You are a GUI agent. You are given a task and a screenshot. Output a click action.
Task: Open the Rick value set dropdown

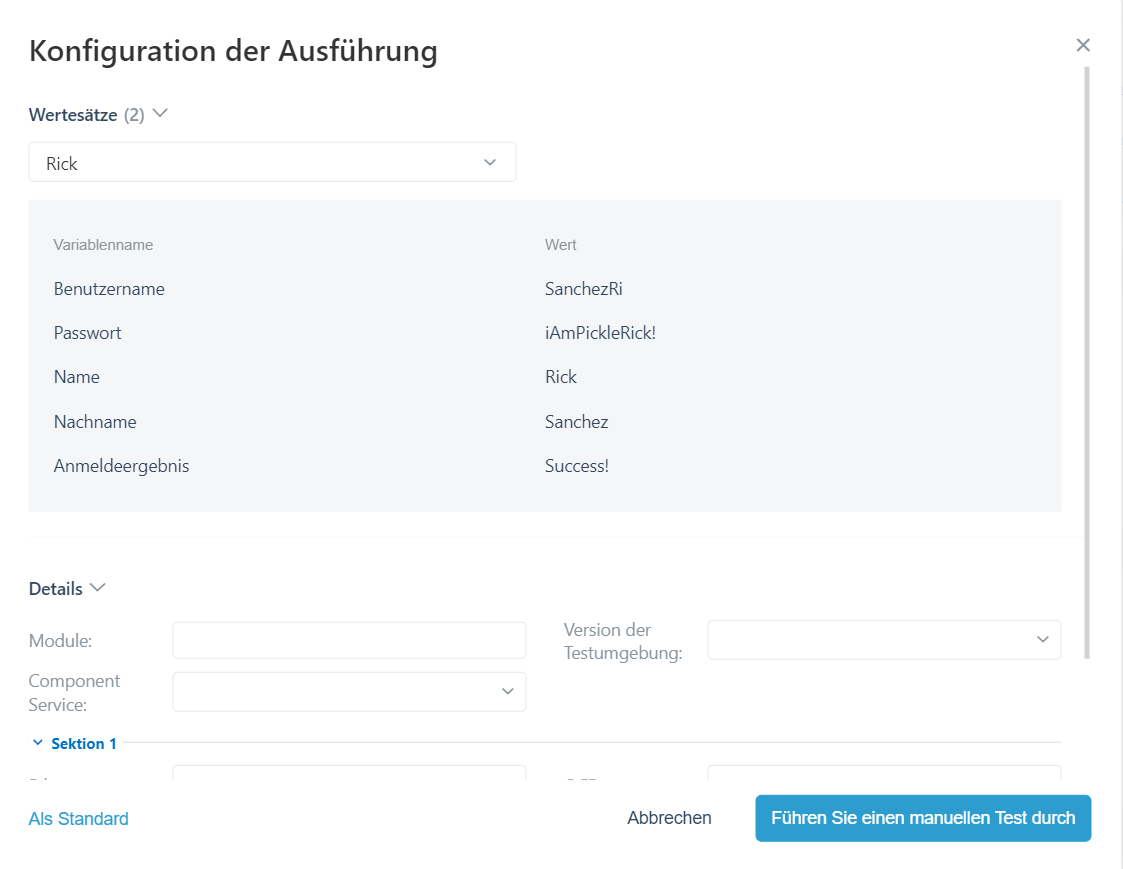point(272,163)
